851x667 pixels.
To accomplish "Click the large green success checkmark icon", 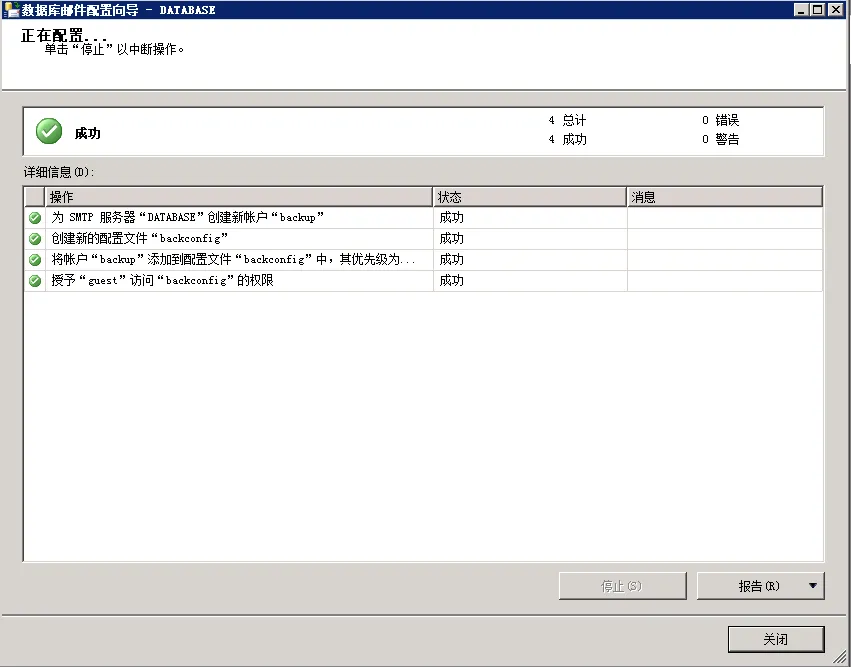I will 49,131.
